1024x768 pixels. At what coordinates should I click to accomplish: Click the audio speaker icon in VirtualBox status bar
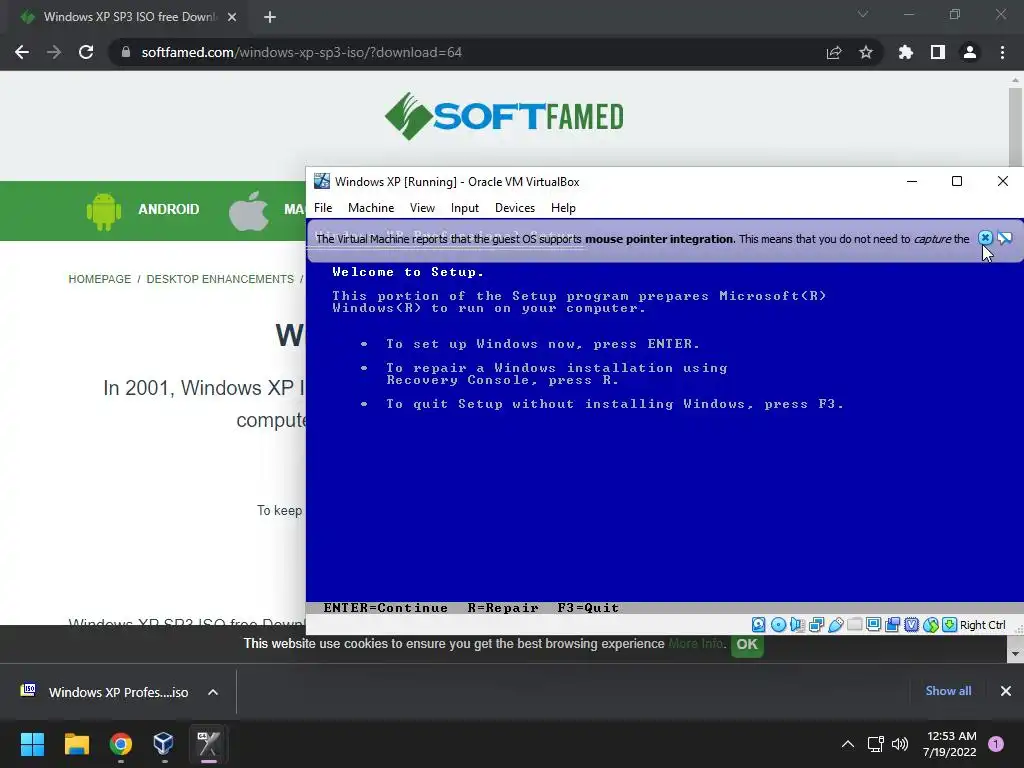(797, 625)
